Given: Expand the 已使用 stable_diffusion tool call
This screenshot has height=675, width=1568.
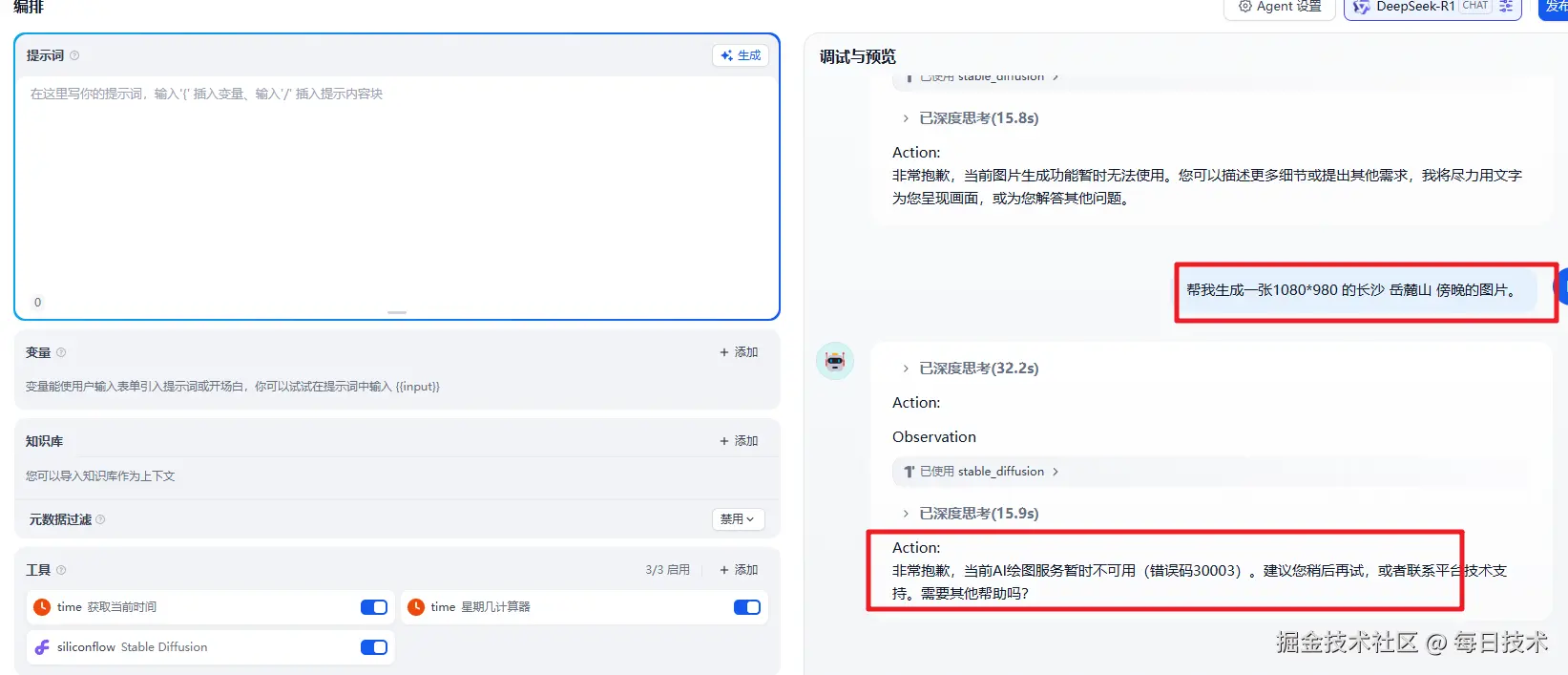Looking at the screenshot, I should (x=982, y=472).
